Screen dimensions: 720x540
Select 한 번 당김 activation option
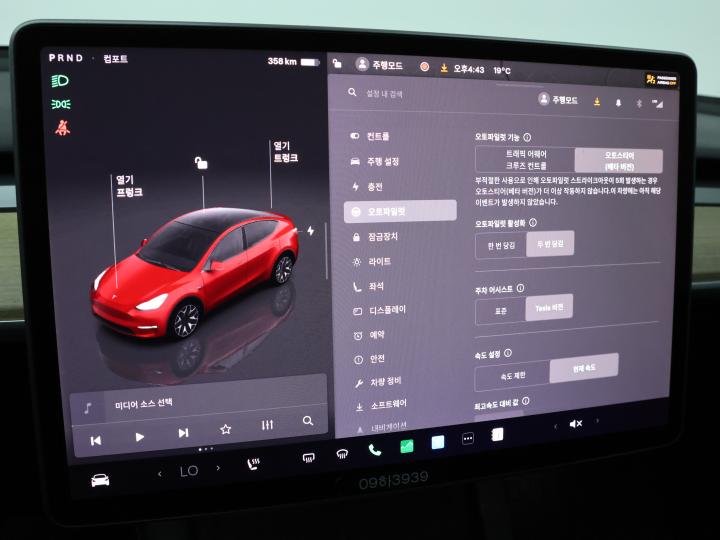tap(501, 244)
